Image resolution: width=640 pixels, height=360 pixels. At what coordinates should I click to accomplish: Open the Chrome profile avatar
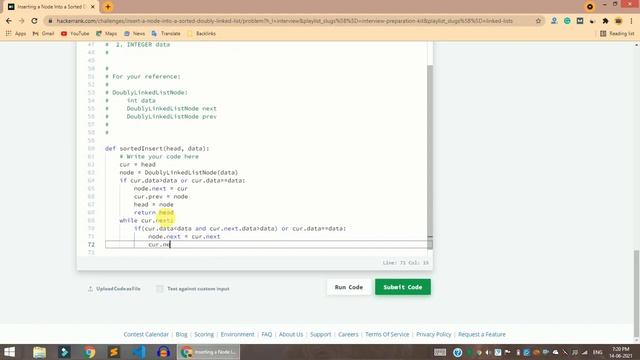[x=619, y=21]
